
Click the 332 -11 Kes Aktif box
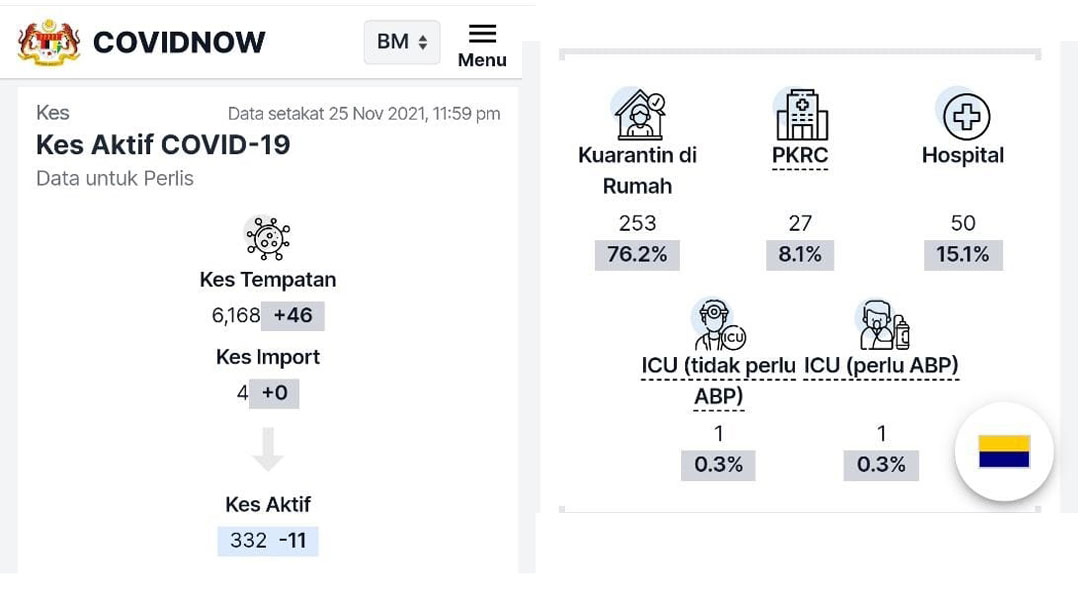pos(268,541)
